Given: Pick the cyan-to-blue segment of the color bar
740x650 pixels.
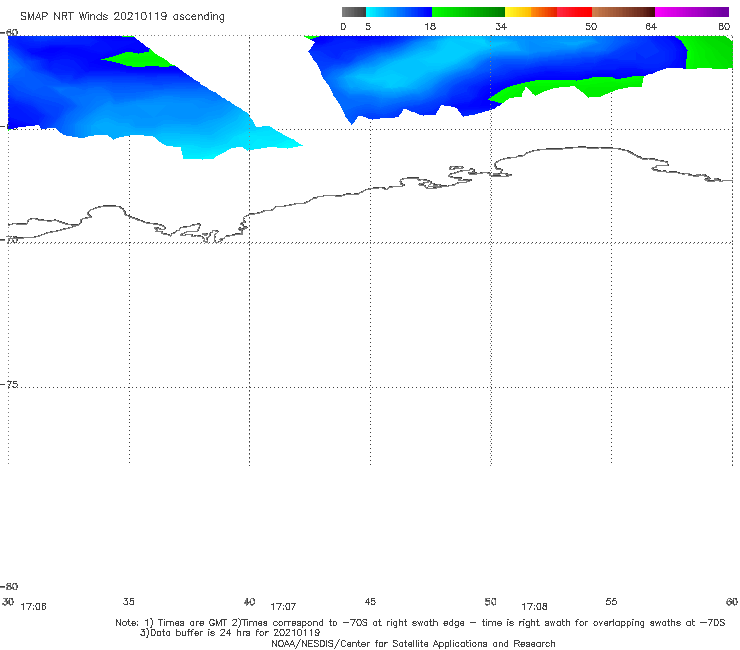Looking at the screenshot, I should pos(399,12).
